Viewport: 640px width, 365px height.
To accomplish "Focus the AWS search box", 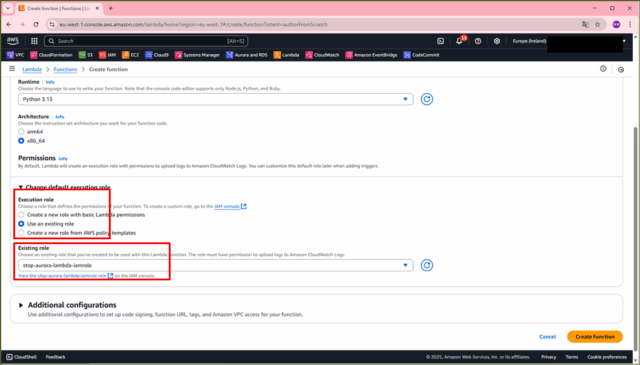I will coord(146,41).
